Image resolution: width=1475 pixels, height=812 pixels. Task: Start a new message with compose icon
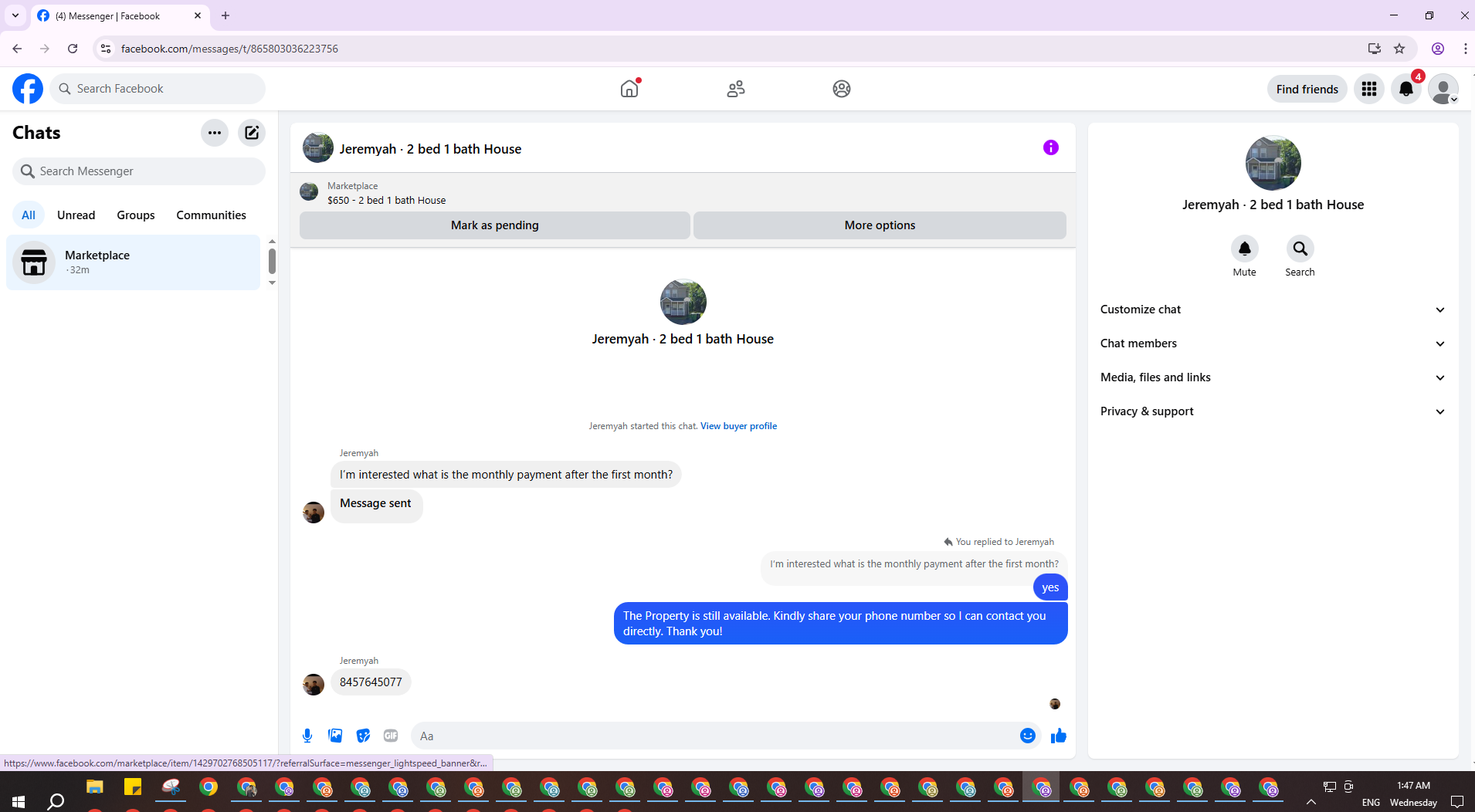point(252,133)
